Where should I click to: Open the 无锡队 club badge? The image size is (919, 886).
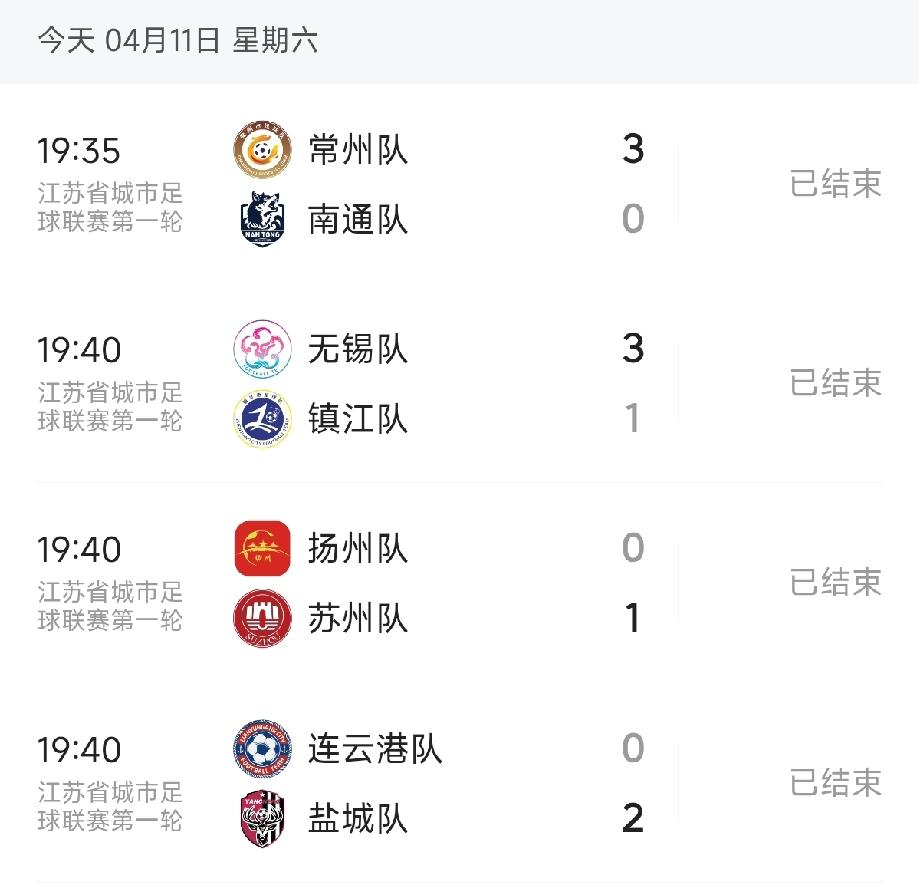pos(262,350)
